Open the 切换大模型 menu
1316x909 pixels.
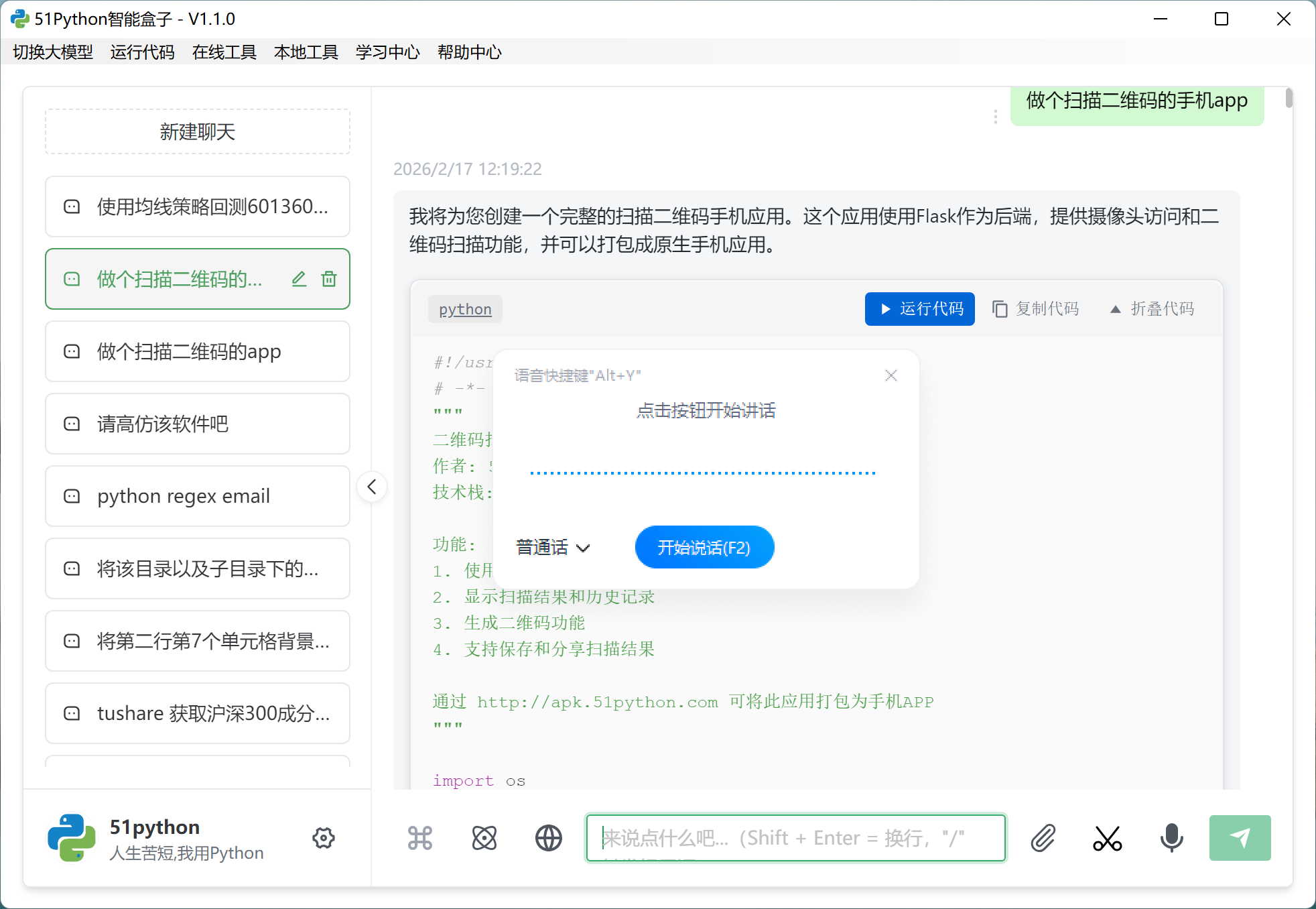pos(53,52)
